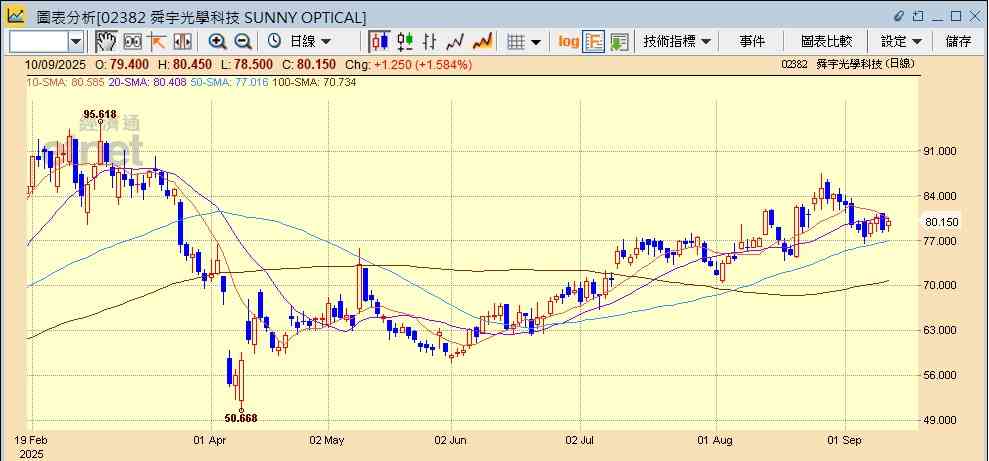Click the grid lines icon
Screen dimensions: 989x461
pos(517,42)
